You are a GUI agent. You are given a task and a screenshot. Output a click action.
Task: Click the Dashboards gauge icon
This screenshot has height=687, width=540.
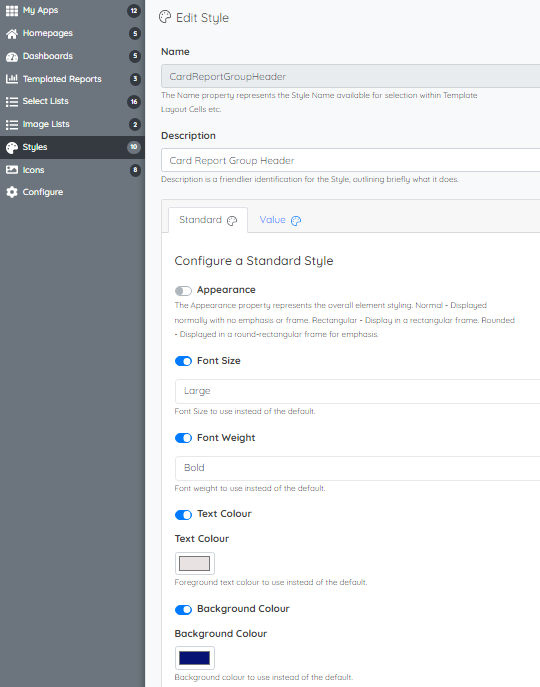(x=12, y=57)
